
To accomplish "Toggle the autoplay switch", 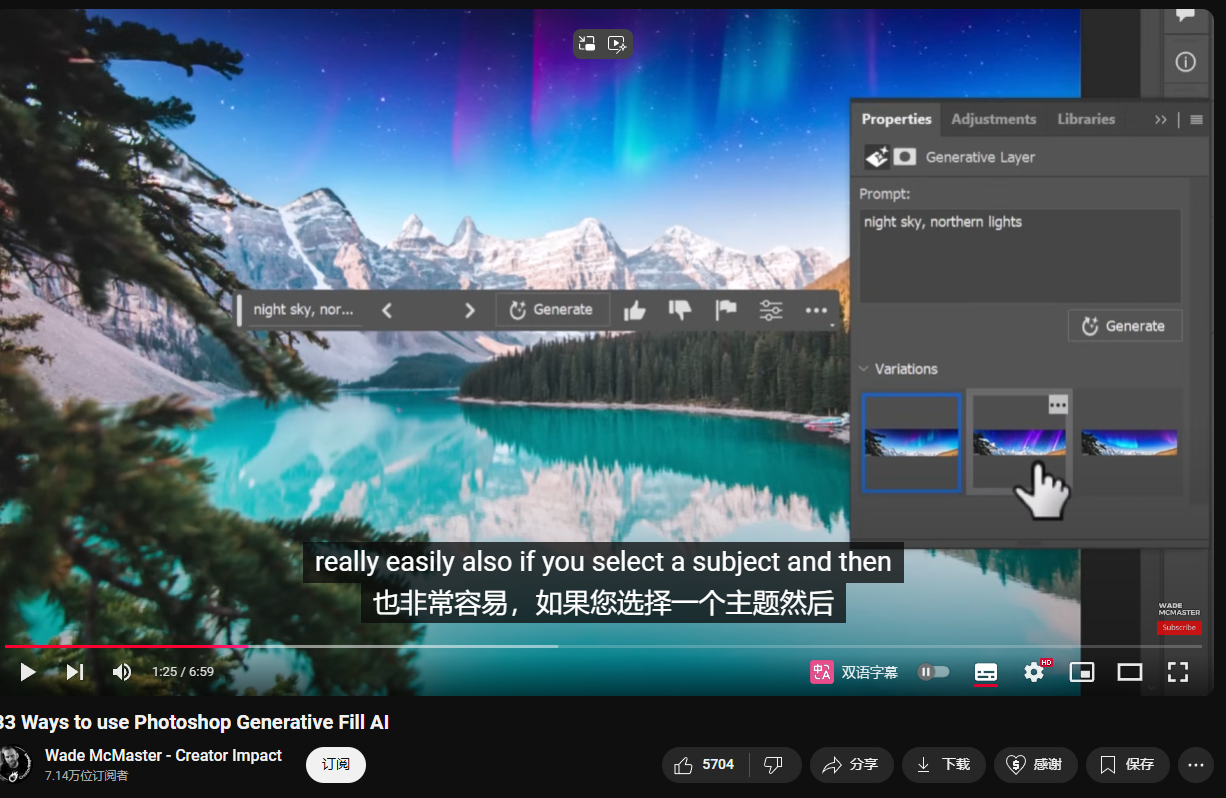I will [933, 672].
